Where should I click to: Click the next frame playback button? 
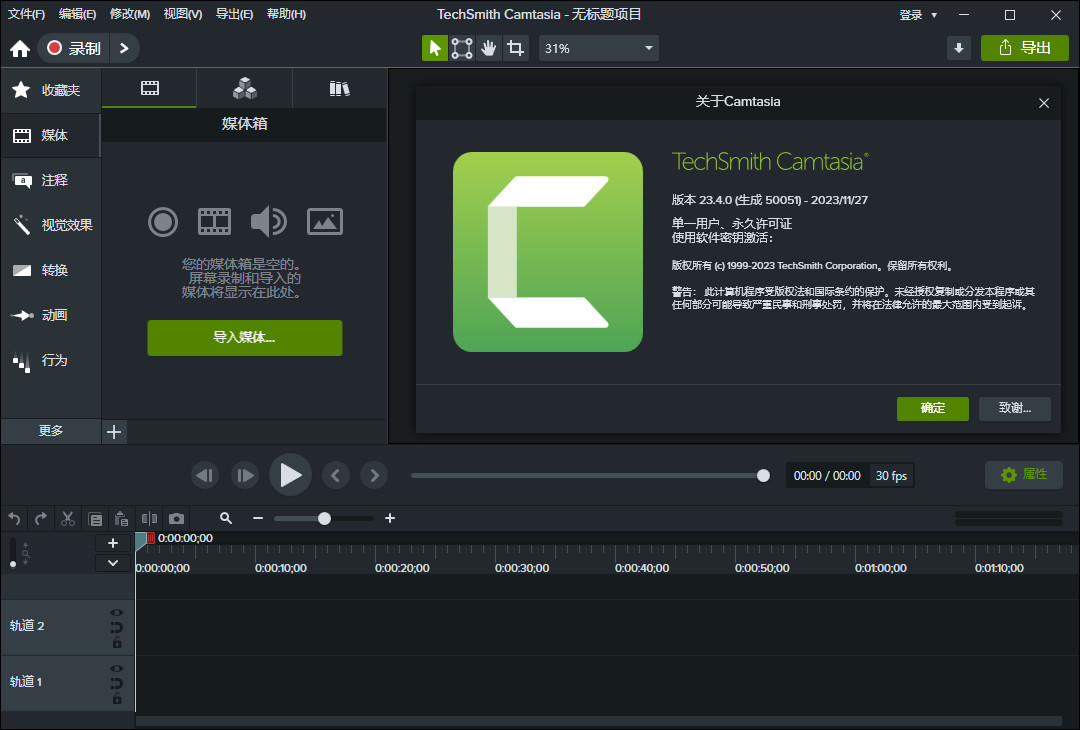245,475
